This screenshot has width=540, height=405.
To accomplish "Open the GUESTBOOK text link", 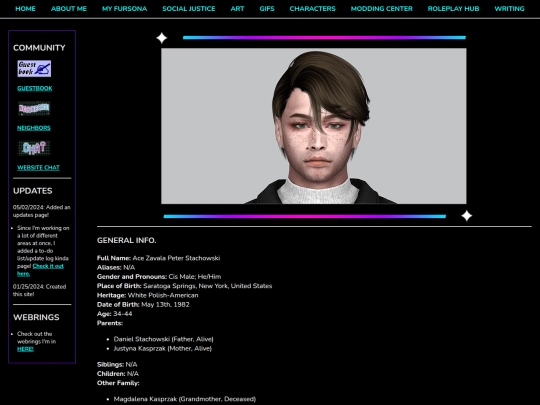I will click(35, 89).
